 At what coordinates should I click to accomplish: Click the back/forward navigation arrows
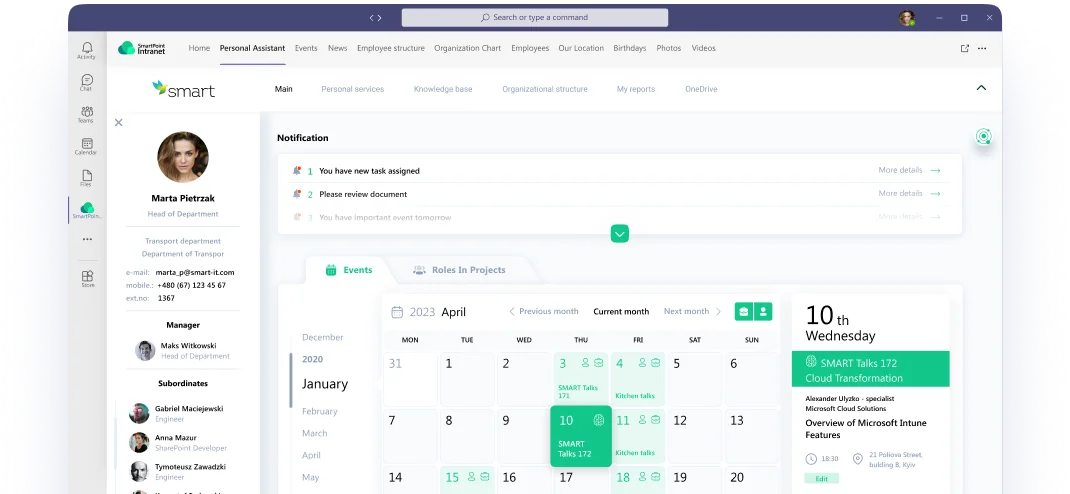click(x=375, y=18)
